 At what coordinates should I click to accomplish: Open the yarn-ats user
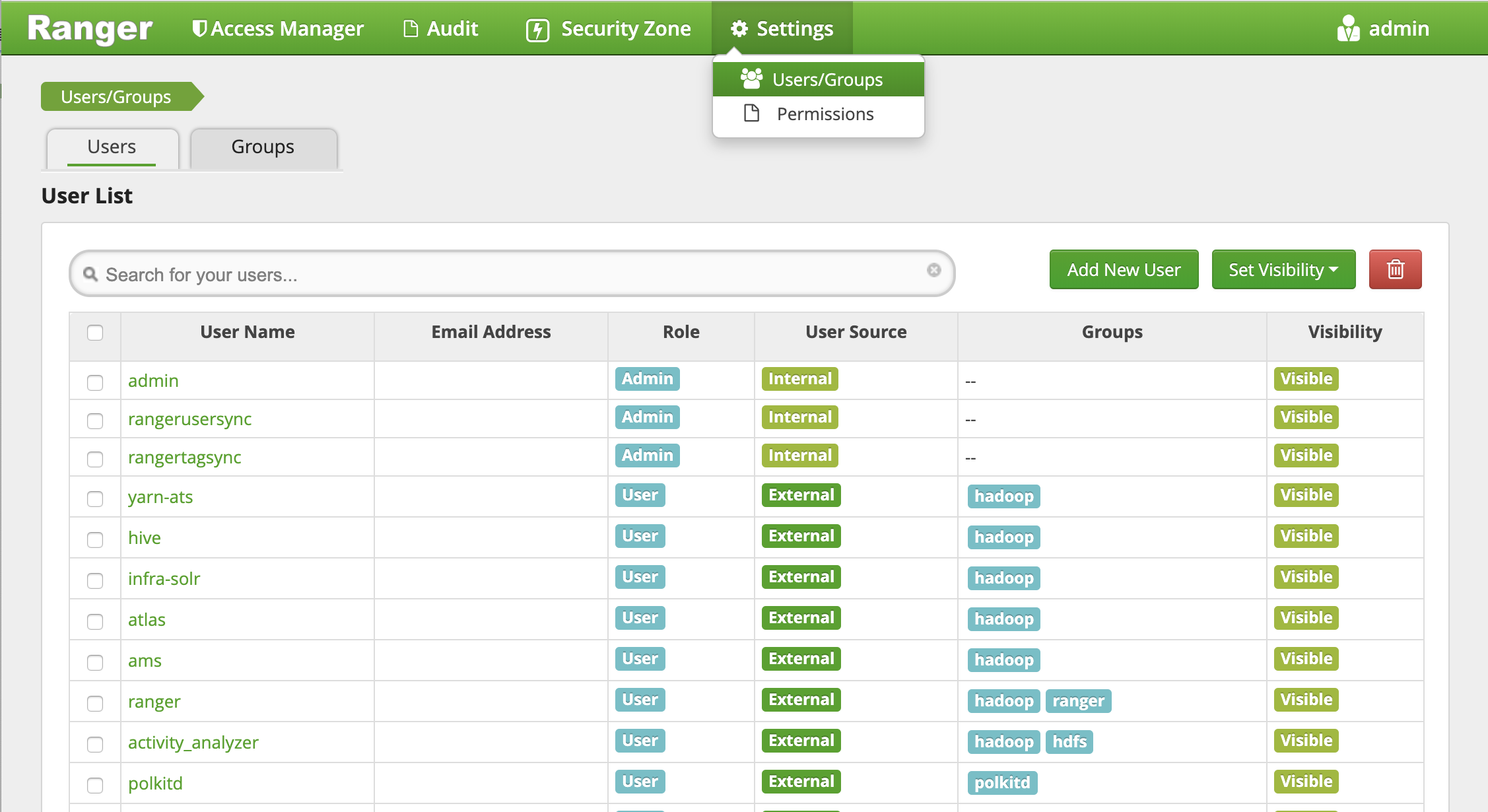click(x=160, y=496)
